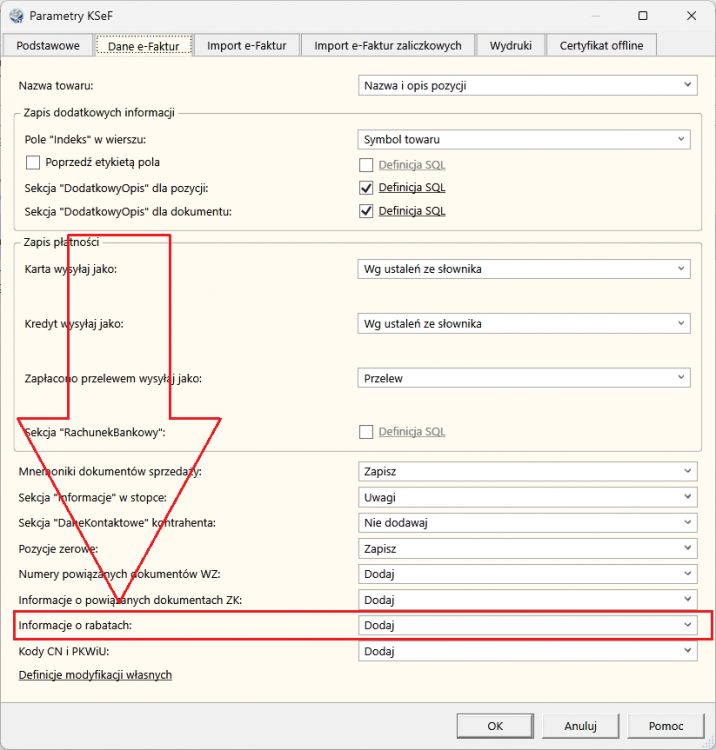716x750 pixels.
Task: Uncheck Definicja SQL checkbox for DodatkowyOpis dla dokumentu
Action: click(x=366, y=211)
